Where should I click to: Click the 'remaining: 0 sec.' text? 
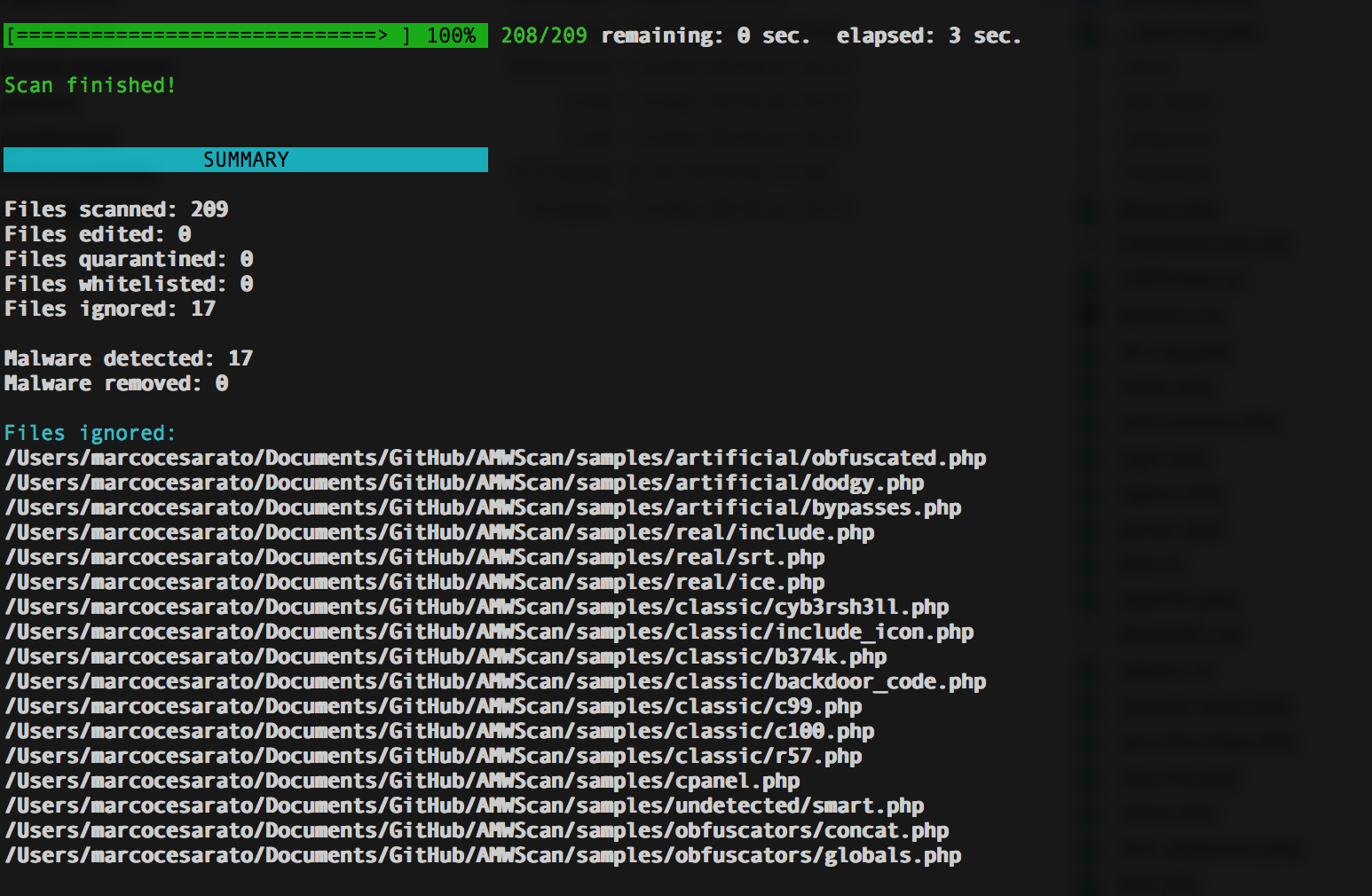[x=706, y=35]
